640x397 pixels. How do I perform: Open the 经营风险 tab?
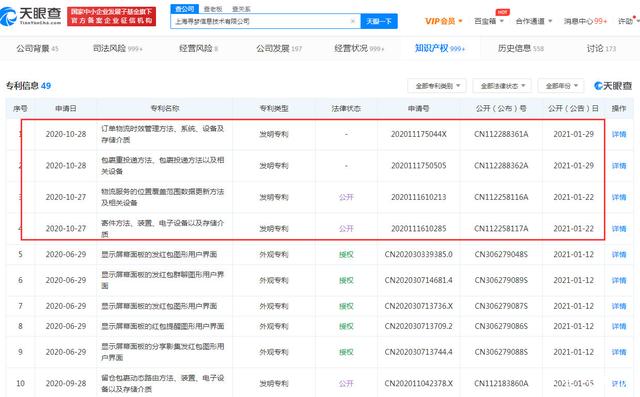coord(198,49)
